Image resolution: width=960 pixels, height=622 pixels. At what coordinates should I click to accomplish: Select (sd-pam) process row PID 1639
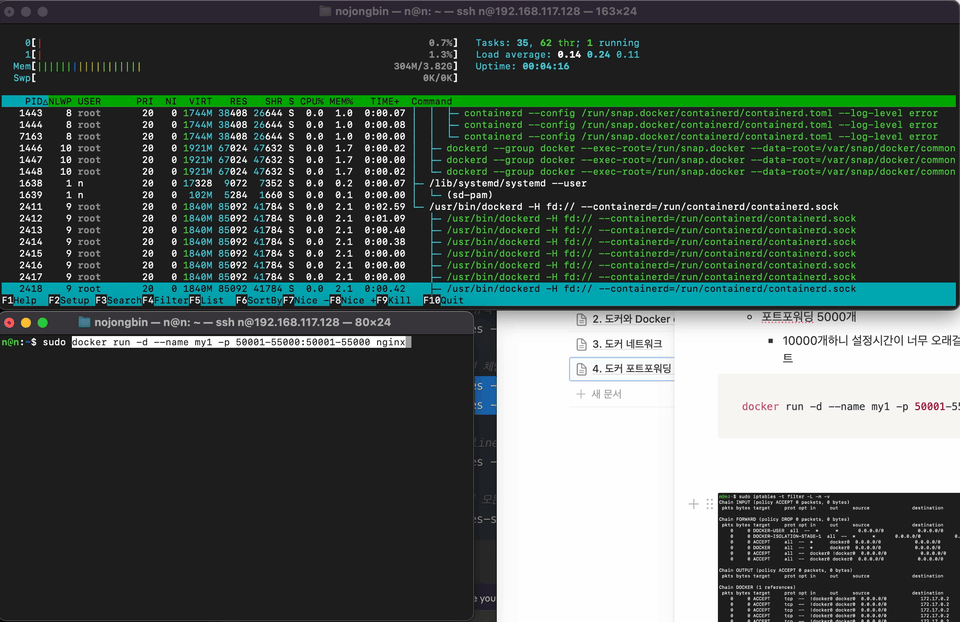[479, 195]
